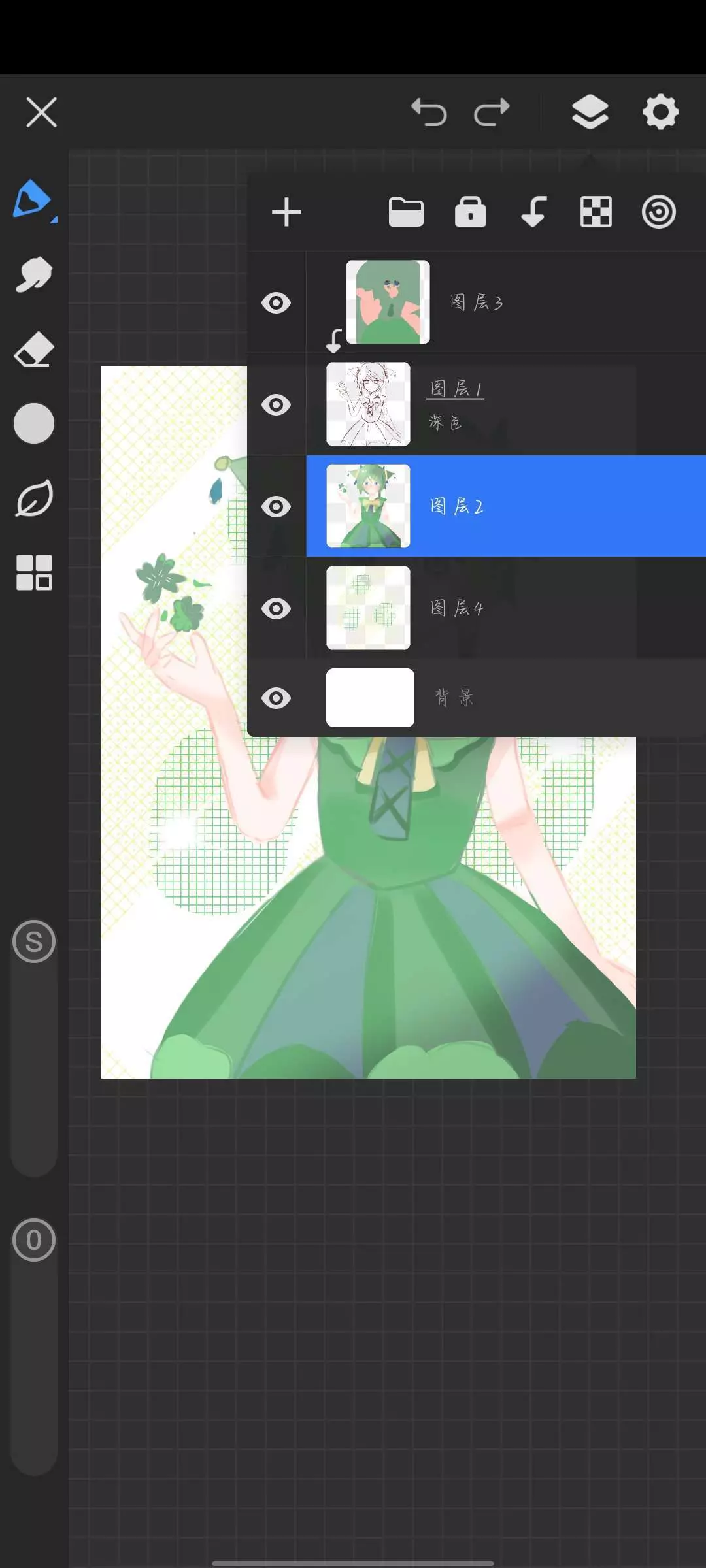Hide layer 图层3

pos(277,303)
